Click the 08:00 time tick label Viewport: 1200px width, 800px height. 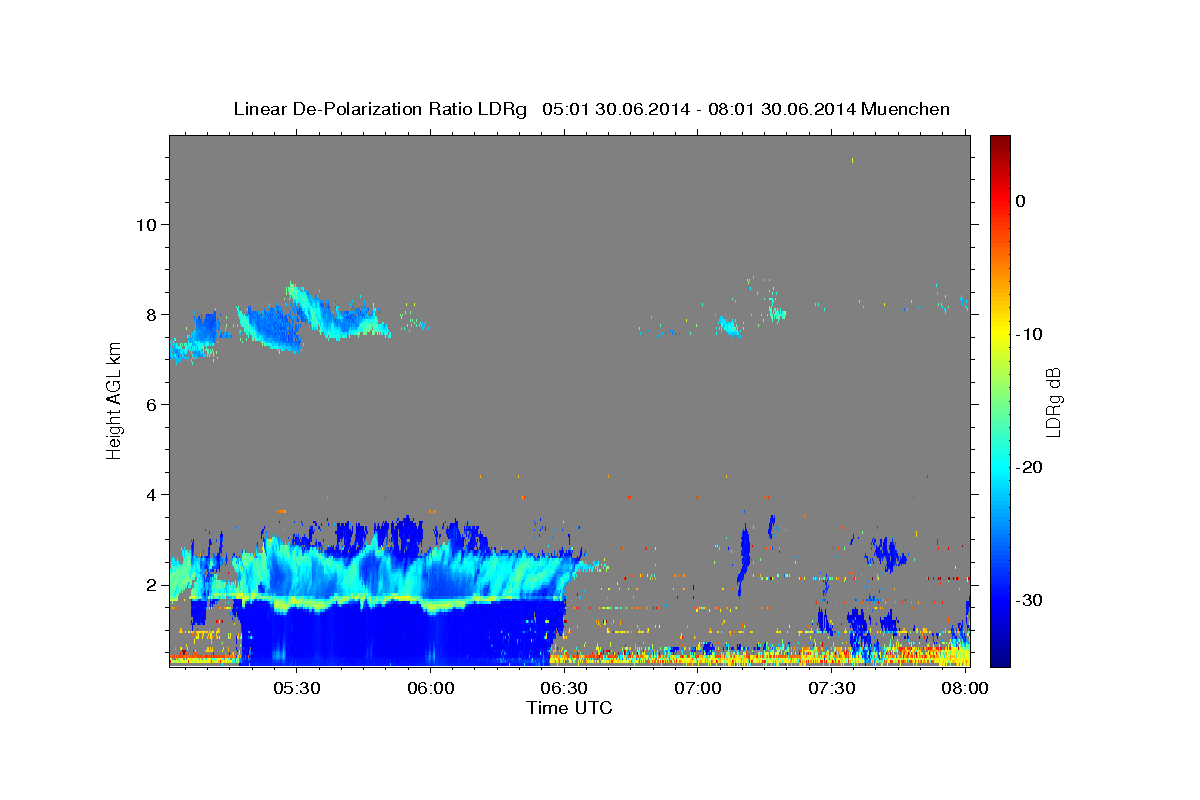[964, 689]
